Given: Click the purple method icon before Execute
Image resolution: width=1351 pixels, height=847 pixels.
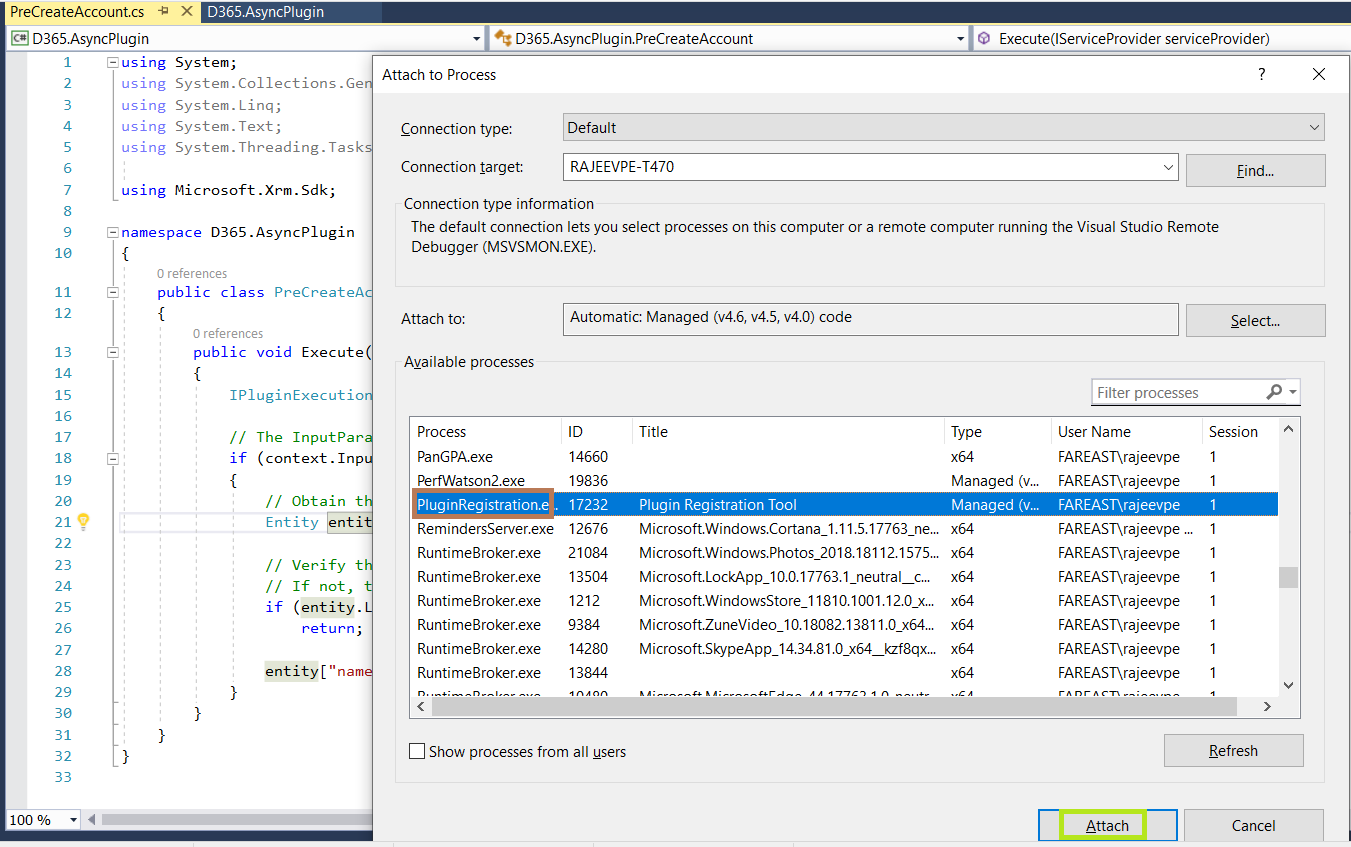Looking at the screenshot, I should pos(984,37).
